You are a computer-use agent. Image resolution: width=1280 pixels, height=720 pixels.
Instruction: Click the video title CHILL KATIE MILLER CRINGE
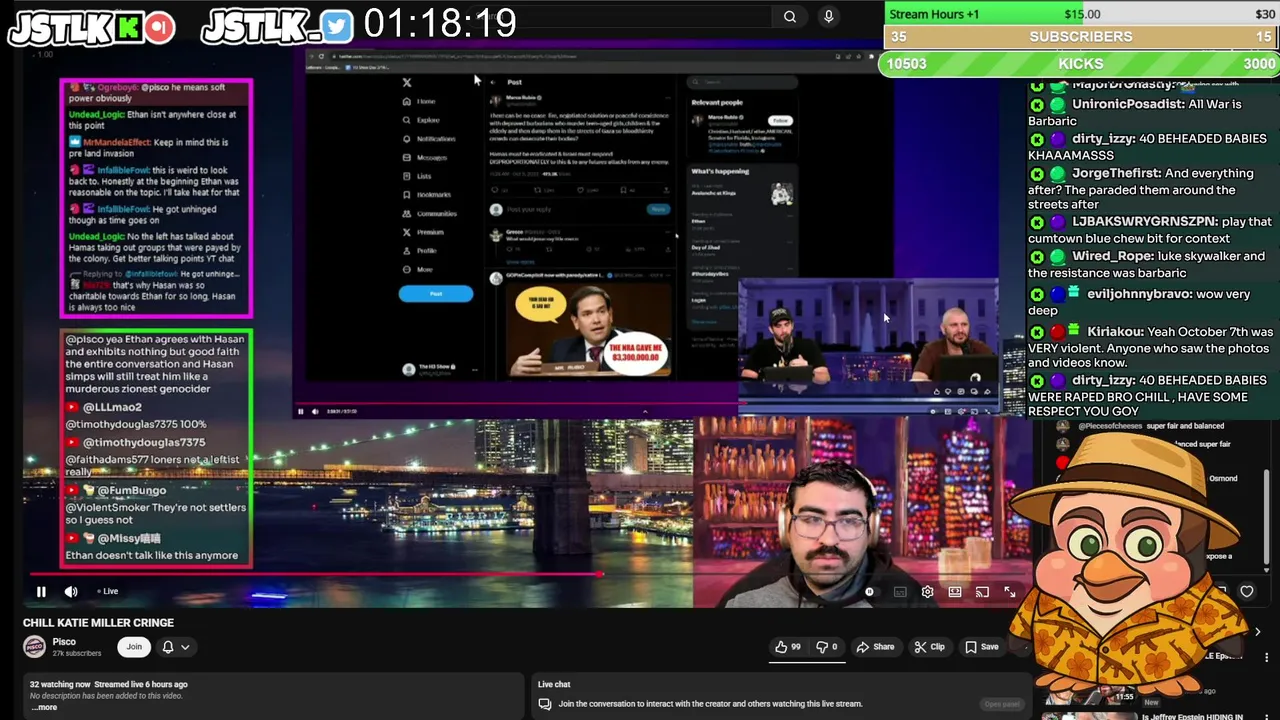[x=98, y=622]
